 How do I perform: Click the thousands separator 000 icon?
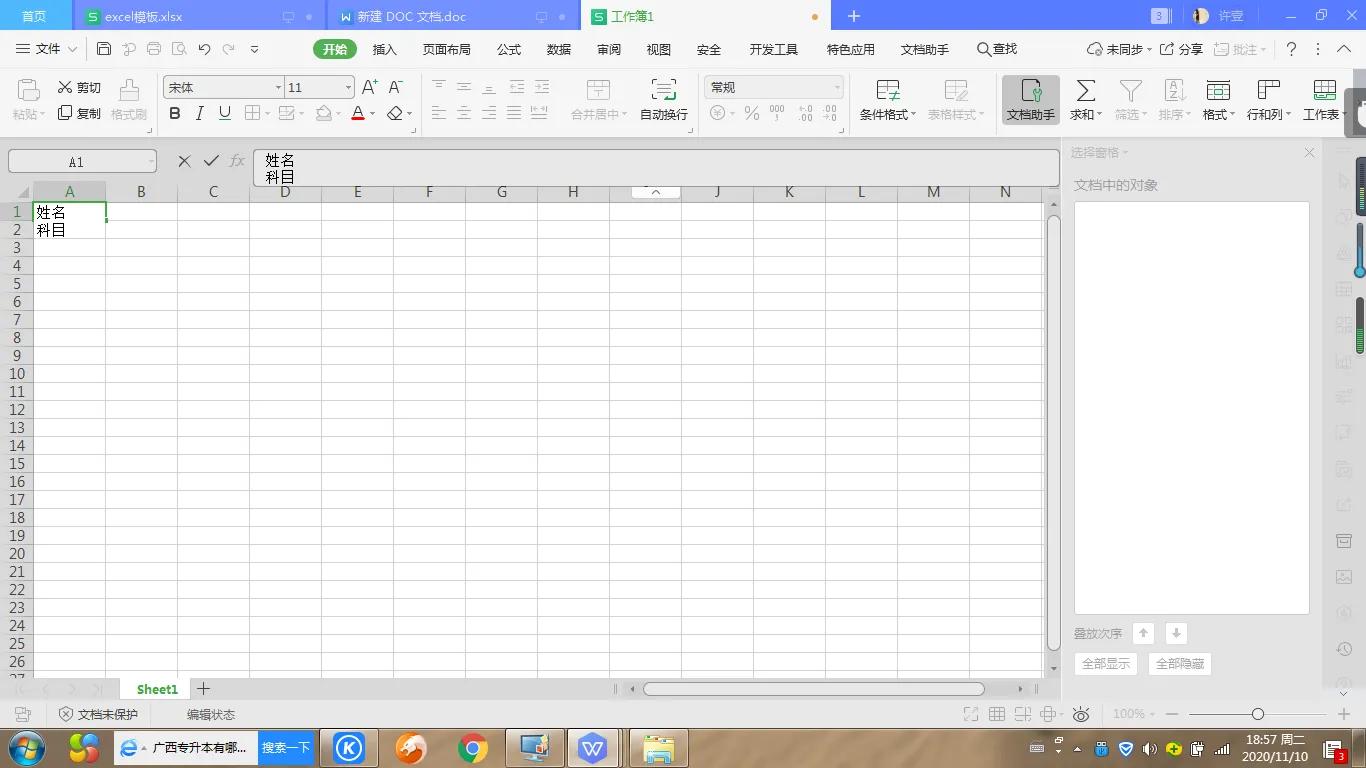click(777, 114)
